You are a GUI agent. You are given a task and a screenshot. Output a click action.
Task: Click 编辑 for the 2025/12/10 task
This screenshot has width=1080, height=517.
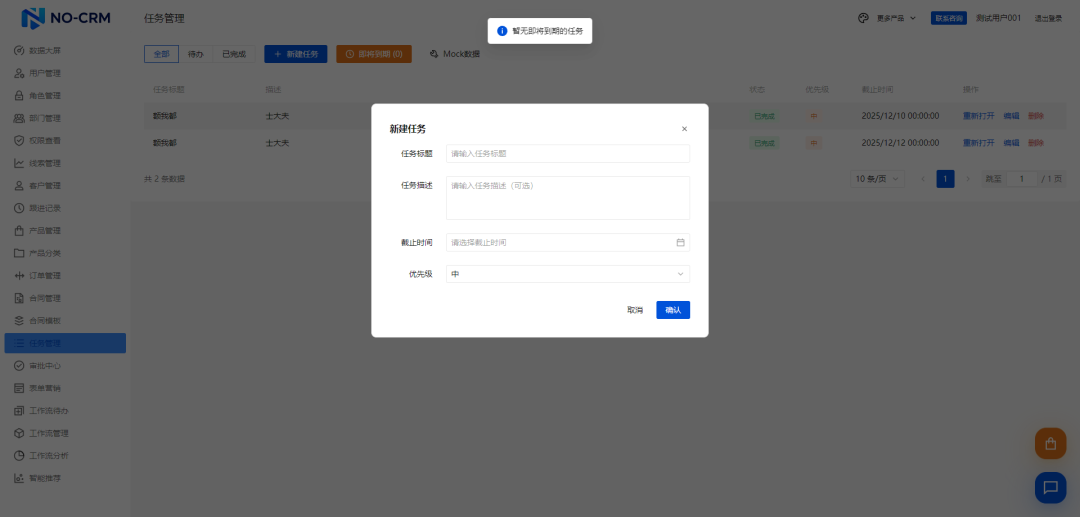coord(1011,116)
